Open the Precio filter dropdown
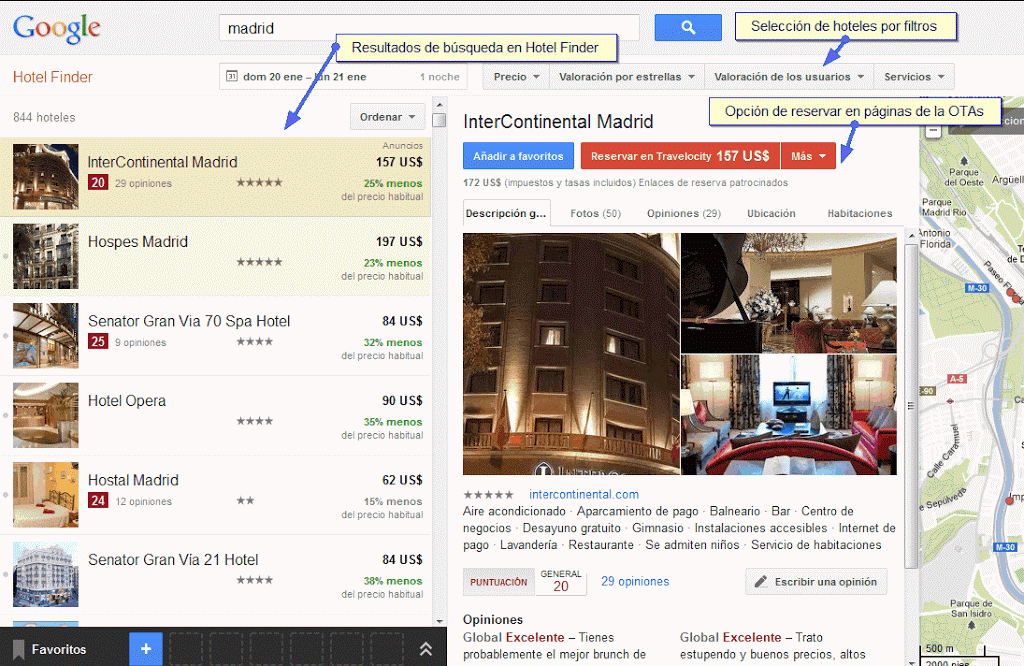Viewport: 1024px width, 666px height. [x=516, y=76]
